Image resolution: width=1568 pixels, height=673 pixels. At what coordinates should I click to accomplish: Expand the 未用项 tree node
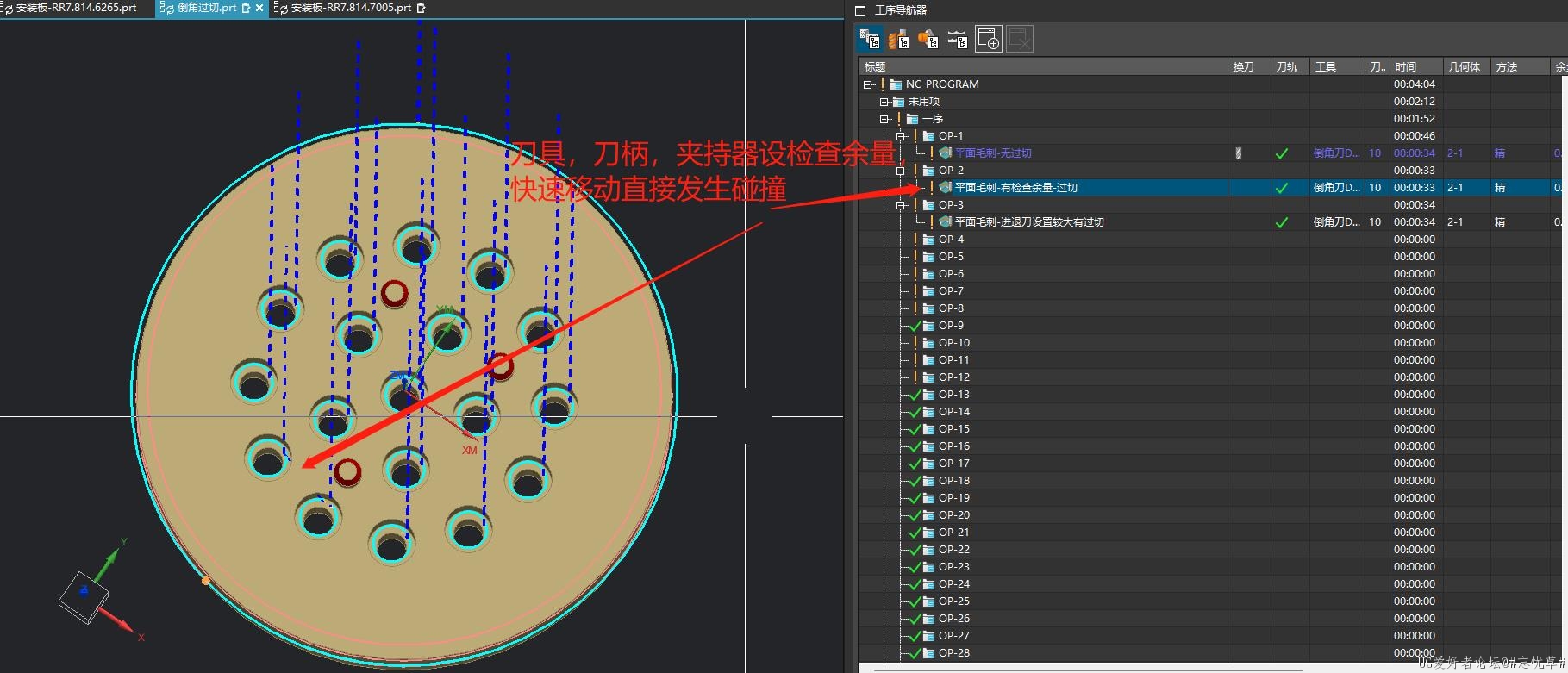click(x=884, y=102)
